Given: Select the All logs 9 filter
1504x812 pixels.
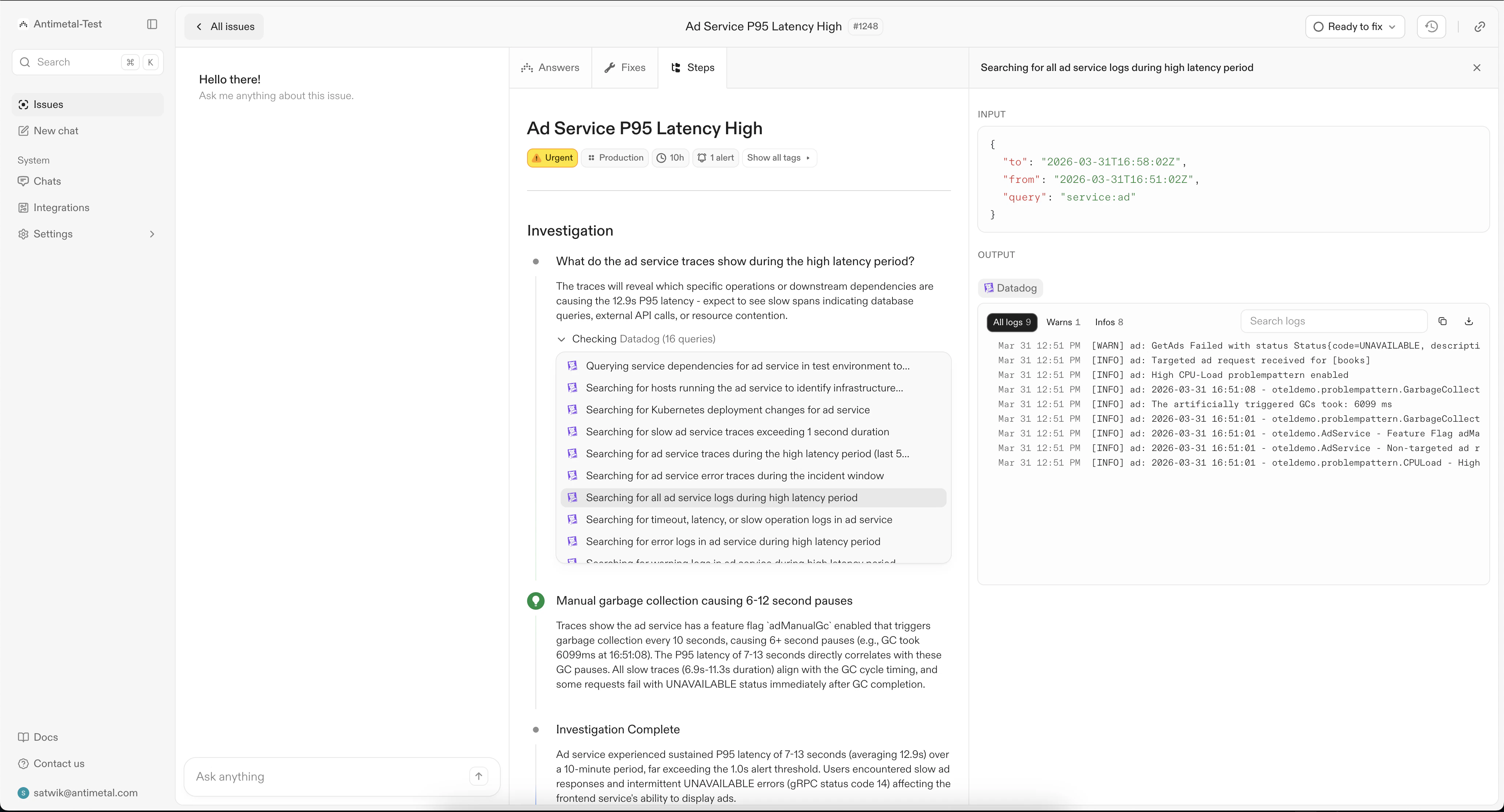Looking at the screenshot, I should [x=1011, y=322].
